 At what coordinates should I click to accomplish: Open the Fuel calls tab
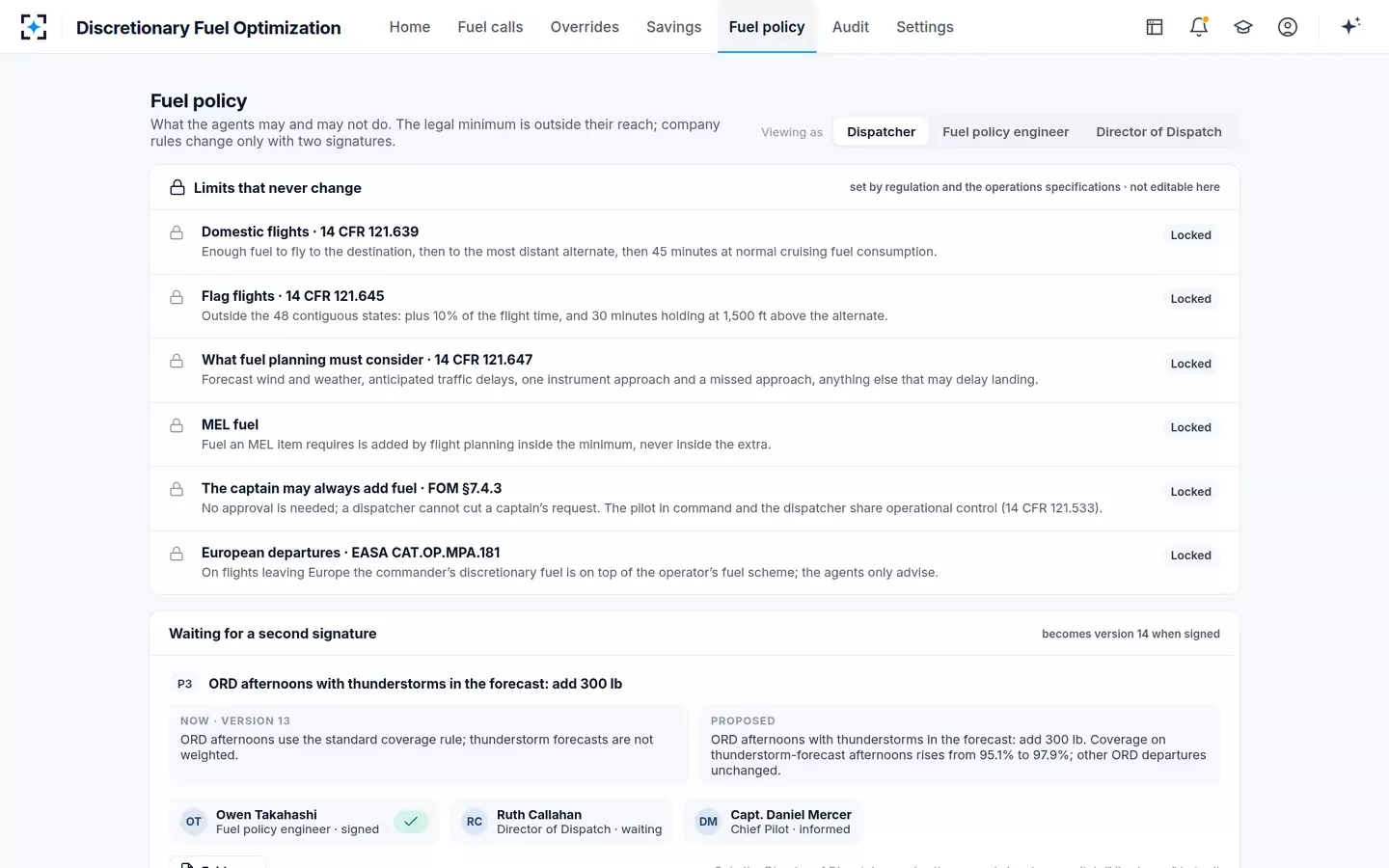coord(490,27)
